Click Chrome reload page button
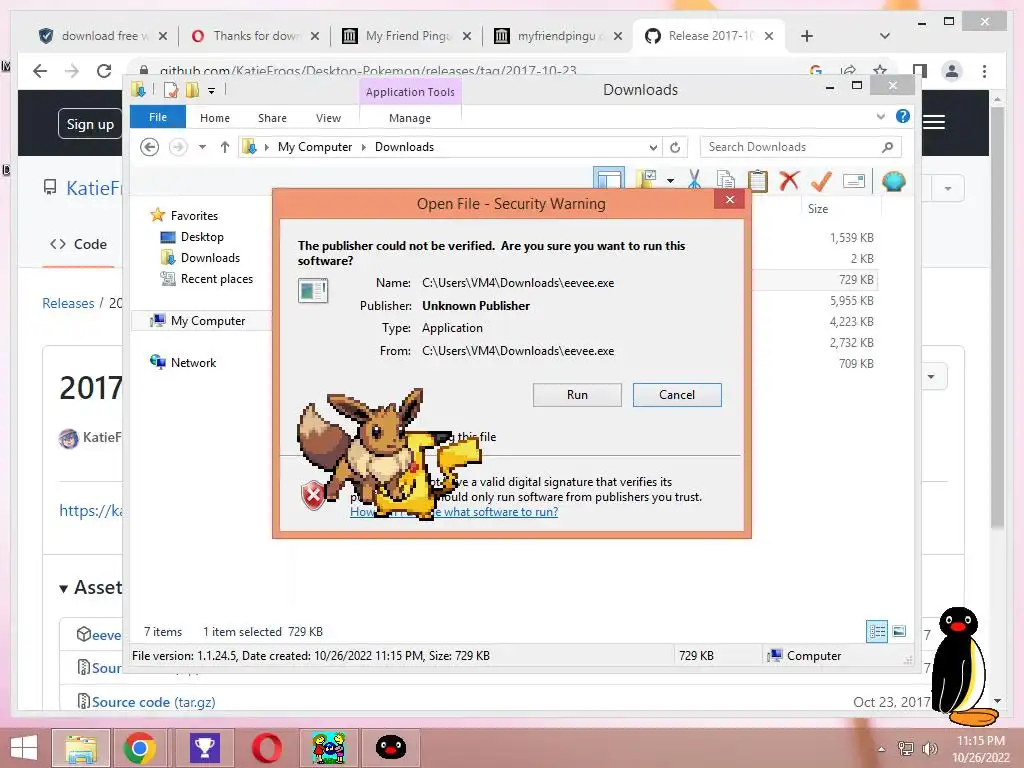Screen dimensions: 1024x768 tap(104, 71)
